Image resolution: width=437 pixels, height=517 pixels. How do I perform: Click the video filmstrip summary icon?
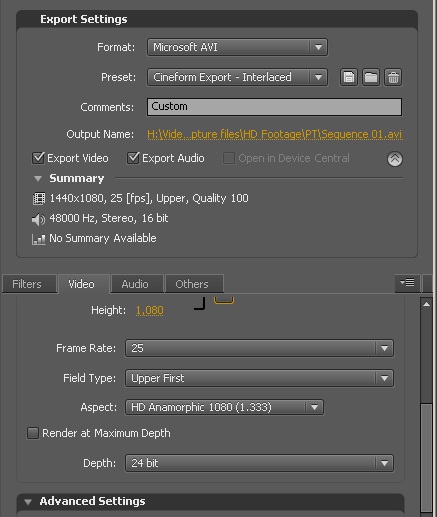(39, 199)
